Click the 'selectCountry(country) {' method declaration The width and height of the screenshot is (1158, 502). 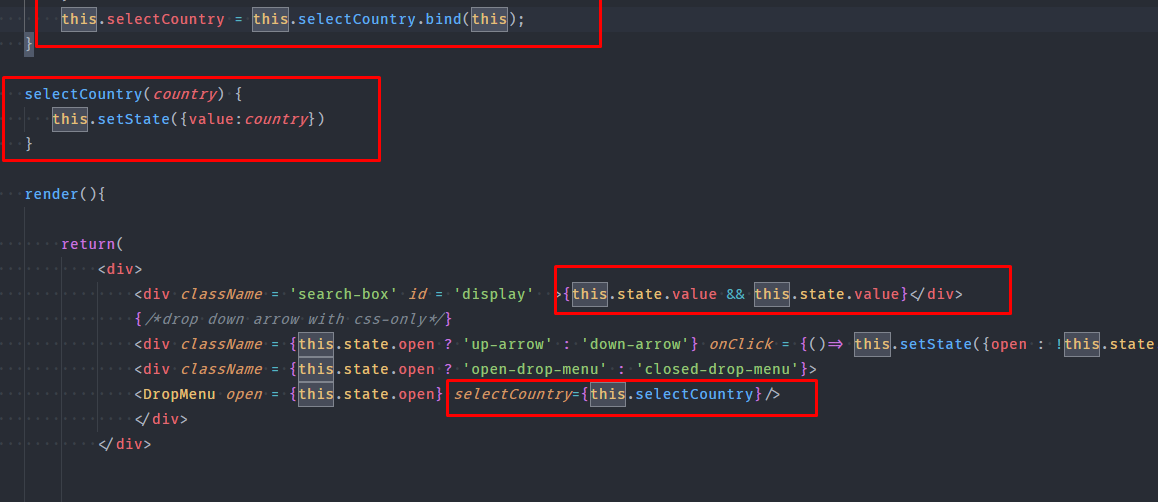pos(133,94)
